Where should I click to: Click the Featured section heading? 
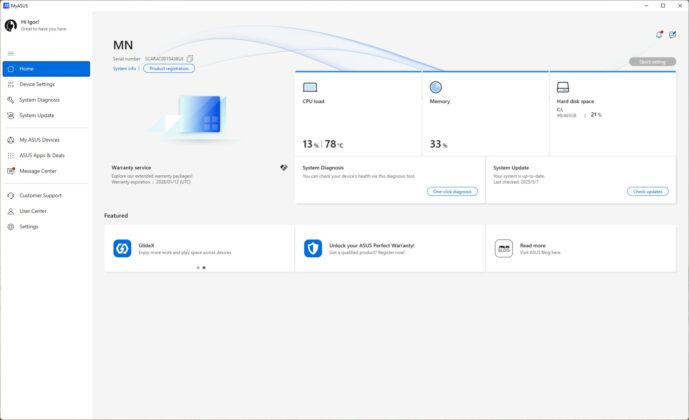pos(116,216)
